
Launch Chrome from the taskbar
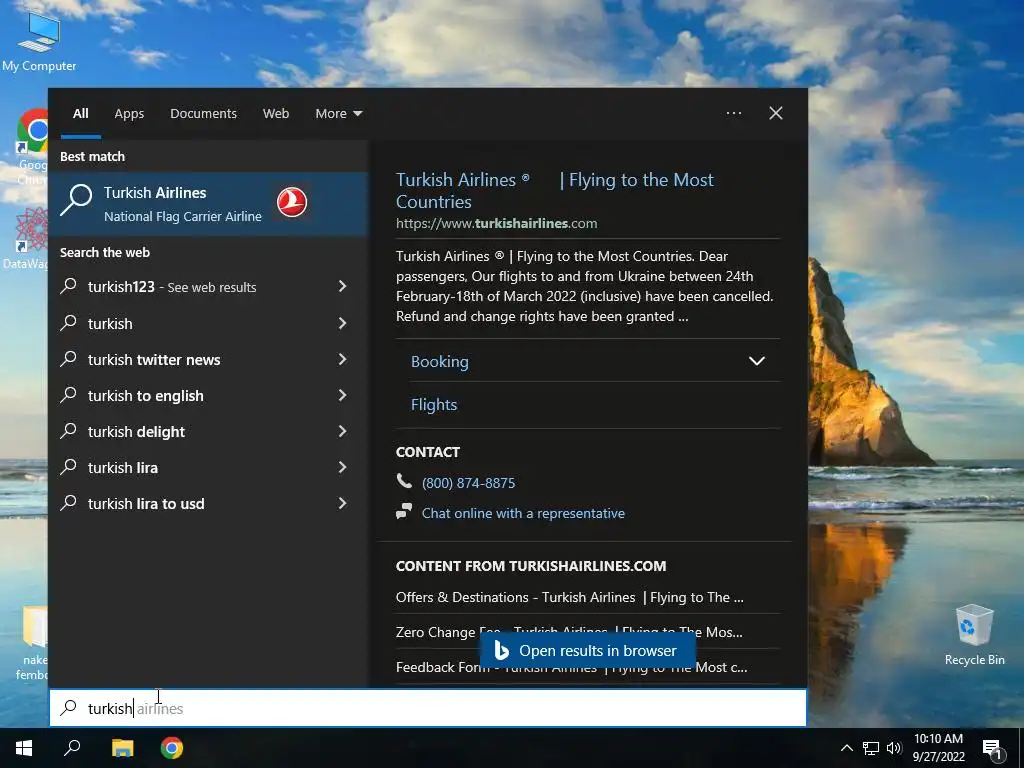pos(172,748)
